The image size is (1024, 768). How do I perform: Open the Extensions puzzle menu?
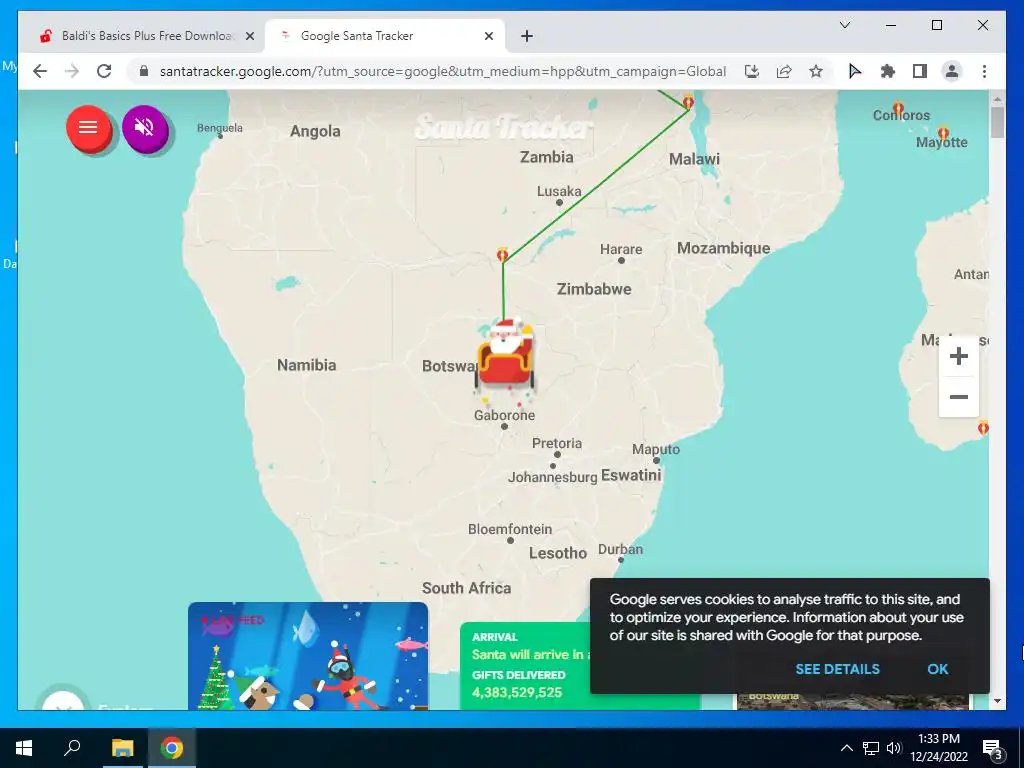pyautogui.click(x=888, y=71)
